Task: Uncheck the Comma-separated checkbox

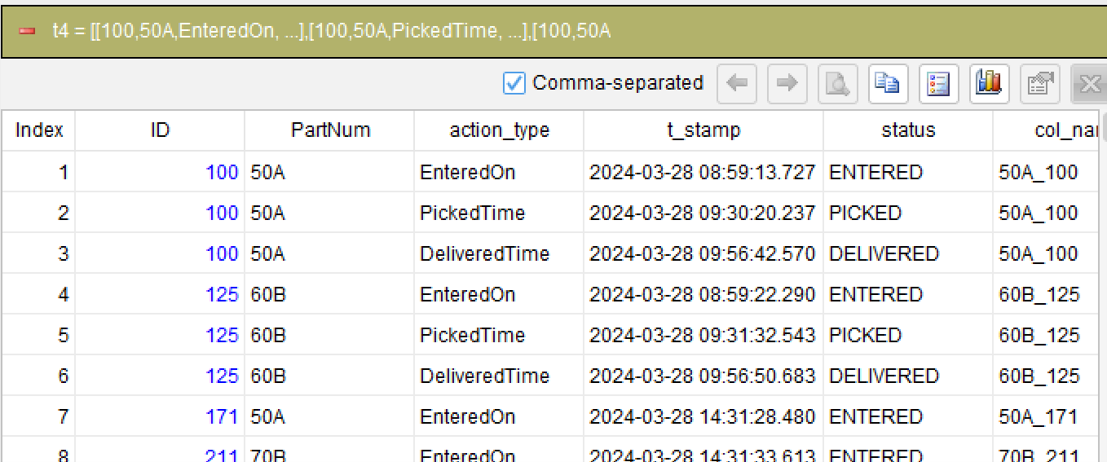Action: click(x=513, y=83)
